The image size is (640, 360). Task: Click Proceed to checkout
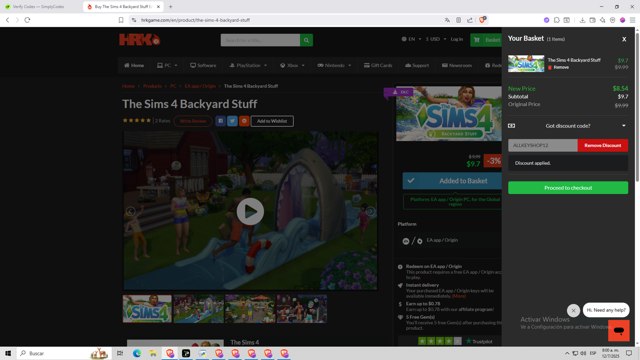point(568,188)
